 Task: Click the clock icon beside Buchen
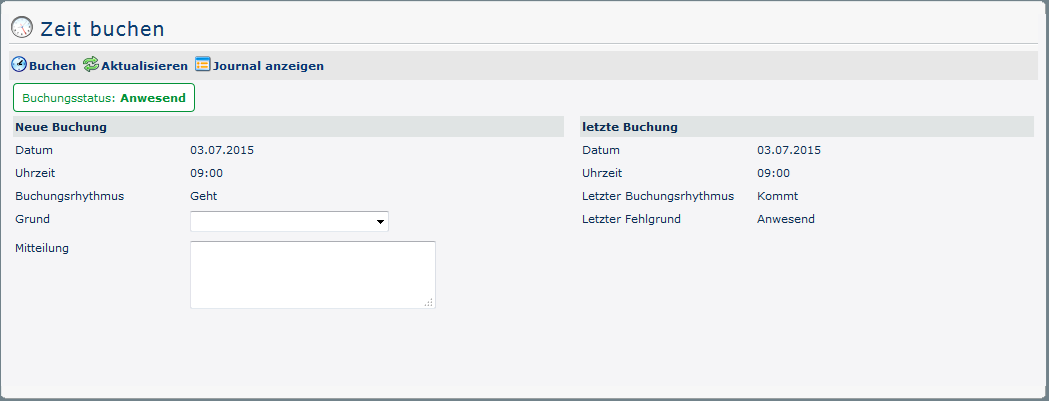(19, 65)
